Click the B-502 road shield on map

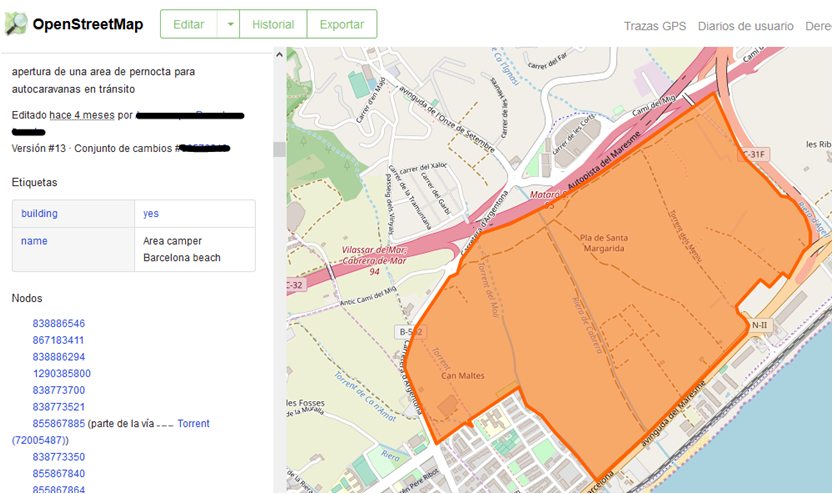[x=411, y=332]
